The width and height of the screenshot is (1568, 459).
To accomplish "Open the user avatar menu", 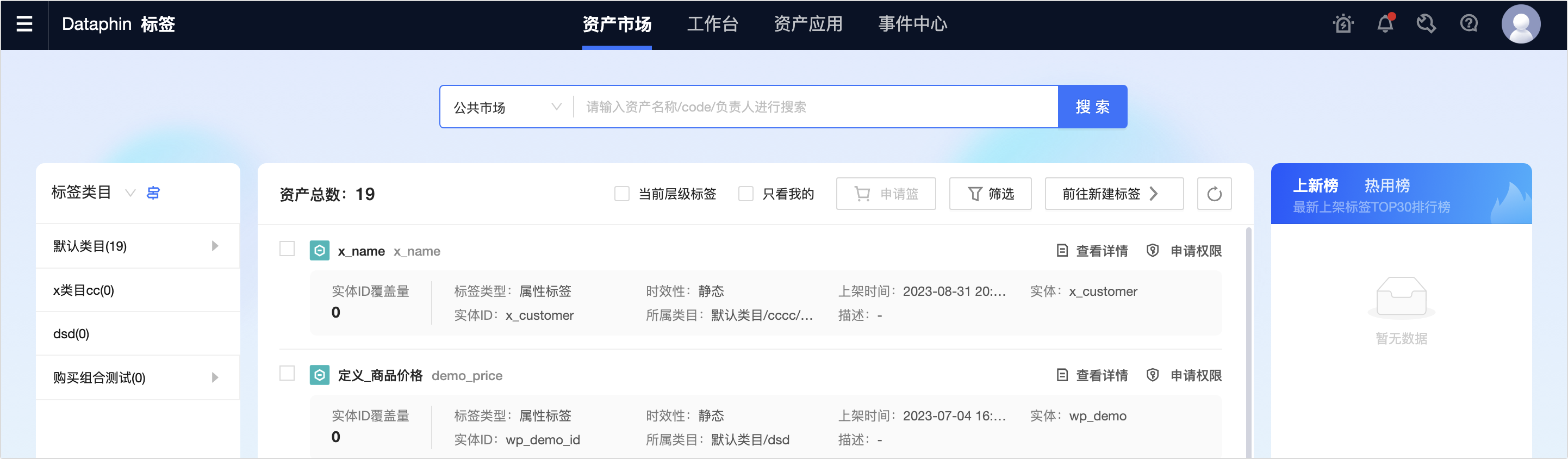I will (x=1521, y=24).
